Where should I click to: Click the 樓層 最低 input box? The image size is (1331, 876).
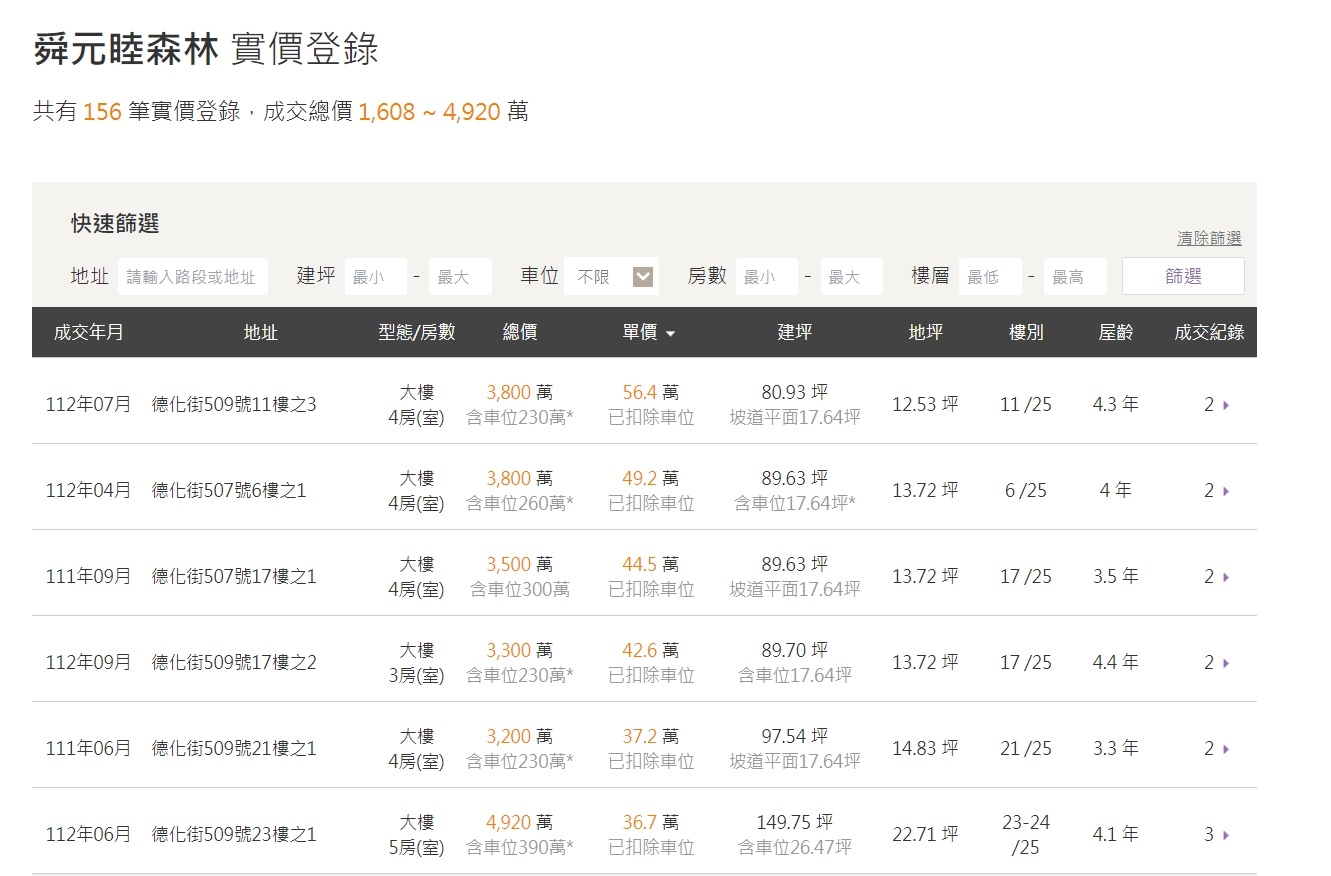pyautogui.click(x=989, y=275)
